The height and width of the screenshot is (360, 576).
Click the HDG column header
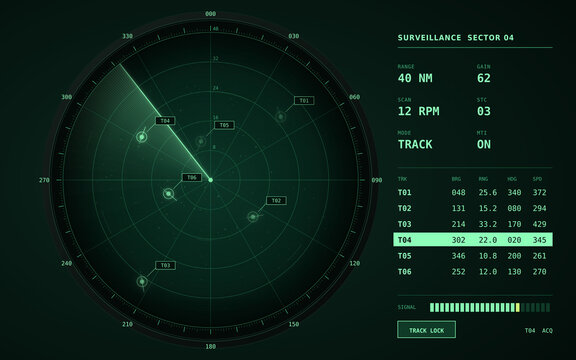(512, 179)
